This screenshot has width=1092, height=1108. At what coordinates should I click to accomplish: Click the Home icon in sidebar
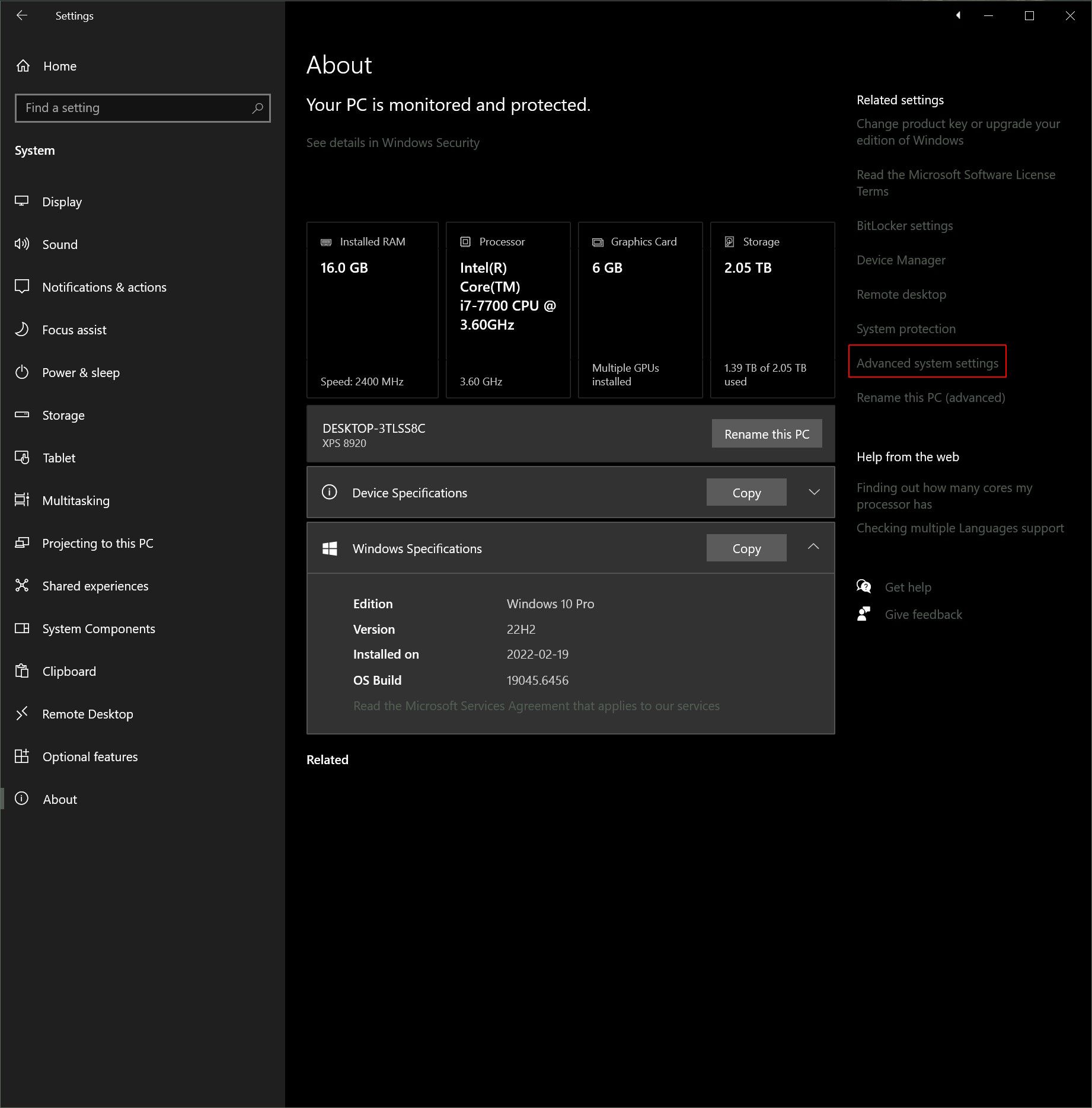[23, 66]
